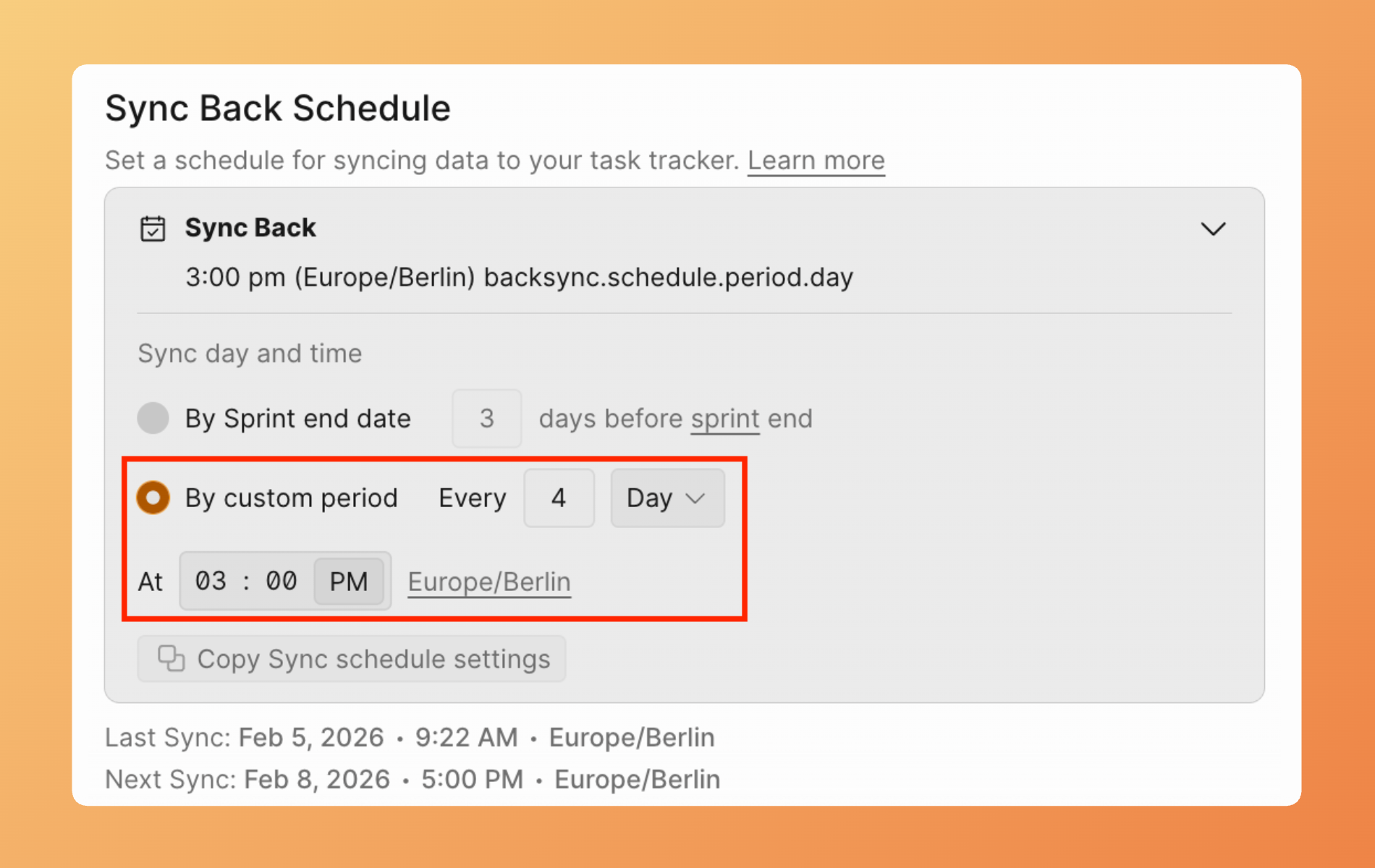Open the Europe/Berlin timezone link
1375x868 pixels.
(x=489, y=582)
